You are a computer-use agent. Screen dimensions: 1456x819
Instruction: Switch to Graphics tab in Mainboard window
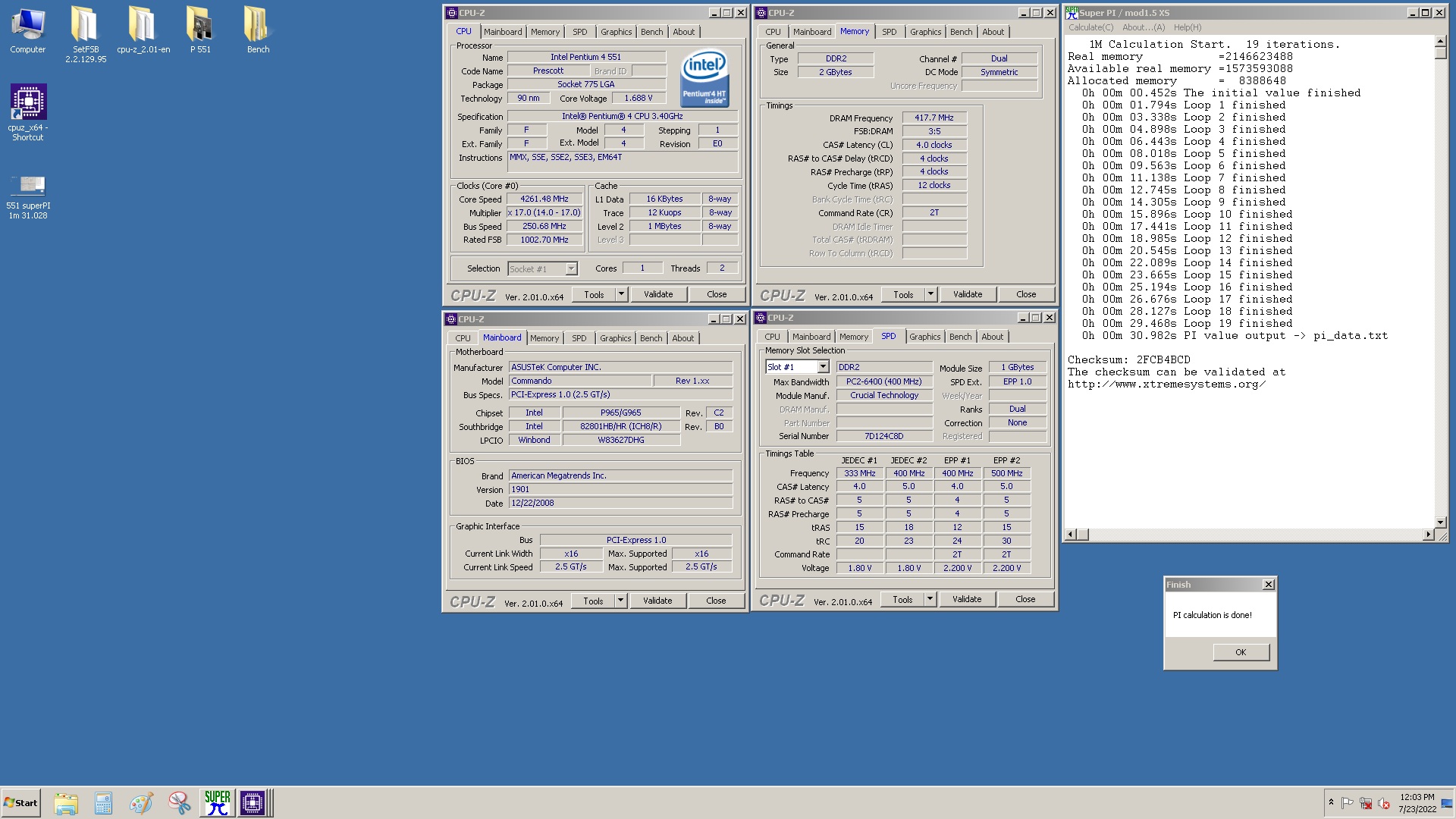(x=615, y=338)
